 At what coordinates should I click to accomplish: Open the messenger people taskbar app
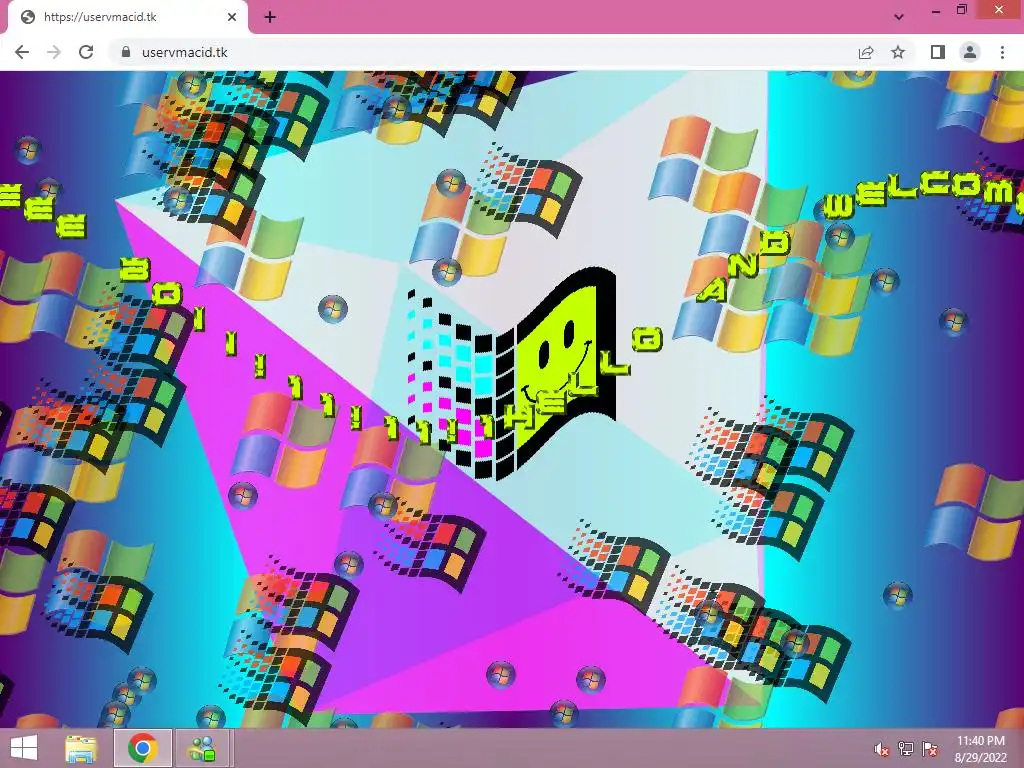202,748
